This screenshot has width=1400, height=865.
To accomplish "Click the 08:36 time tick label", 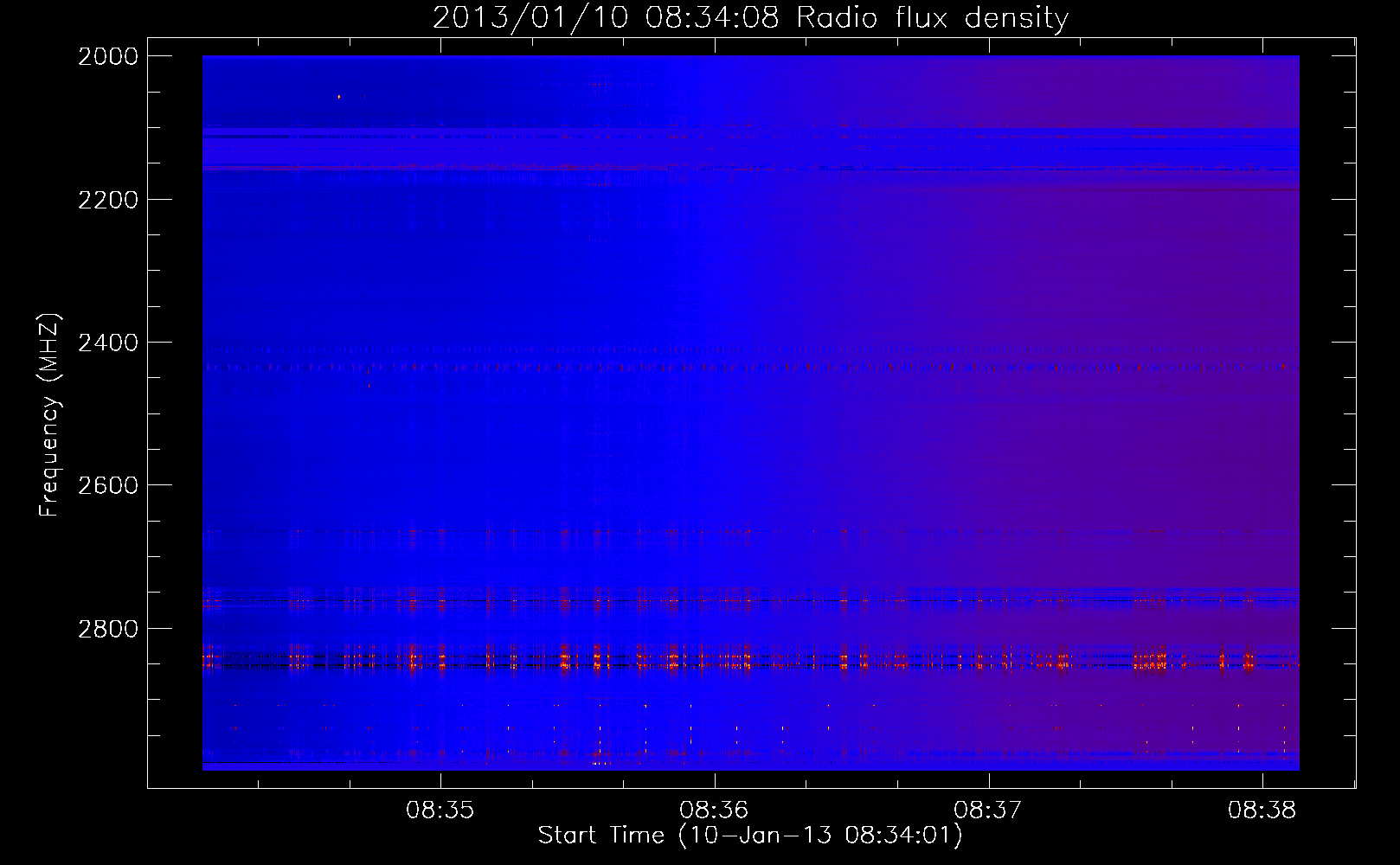I will 714,810.
